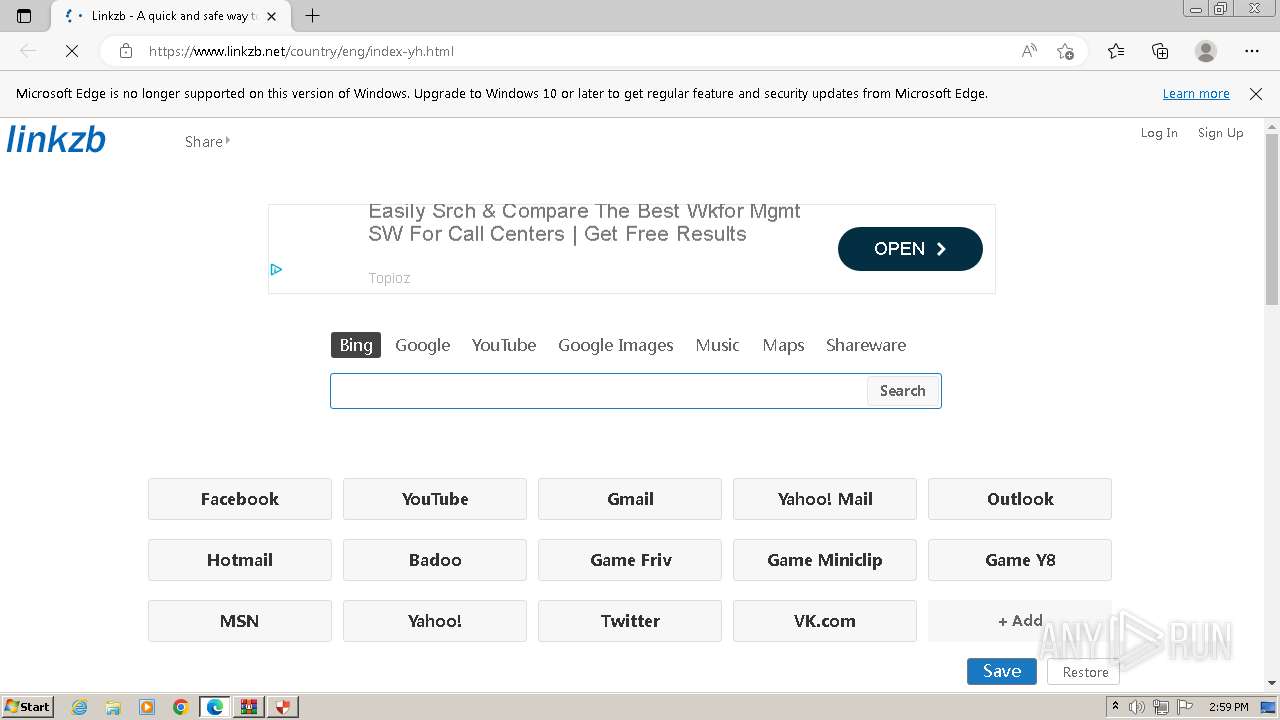Click the Restore button
Image resolution: width=1280 pixels, height=720 pixels.
(1085, 672)
